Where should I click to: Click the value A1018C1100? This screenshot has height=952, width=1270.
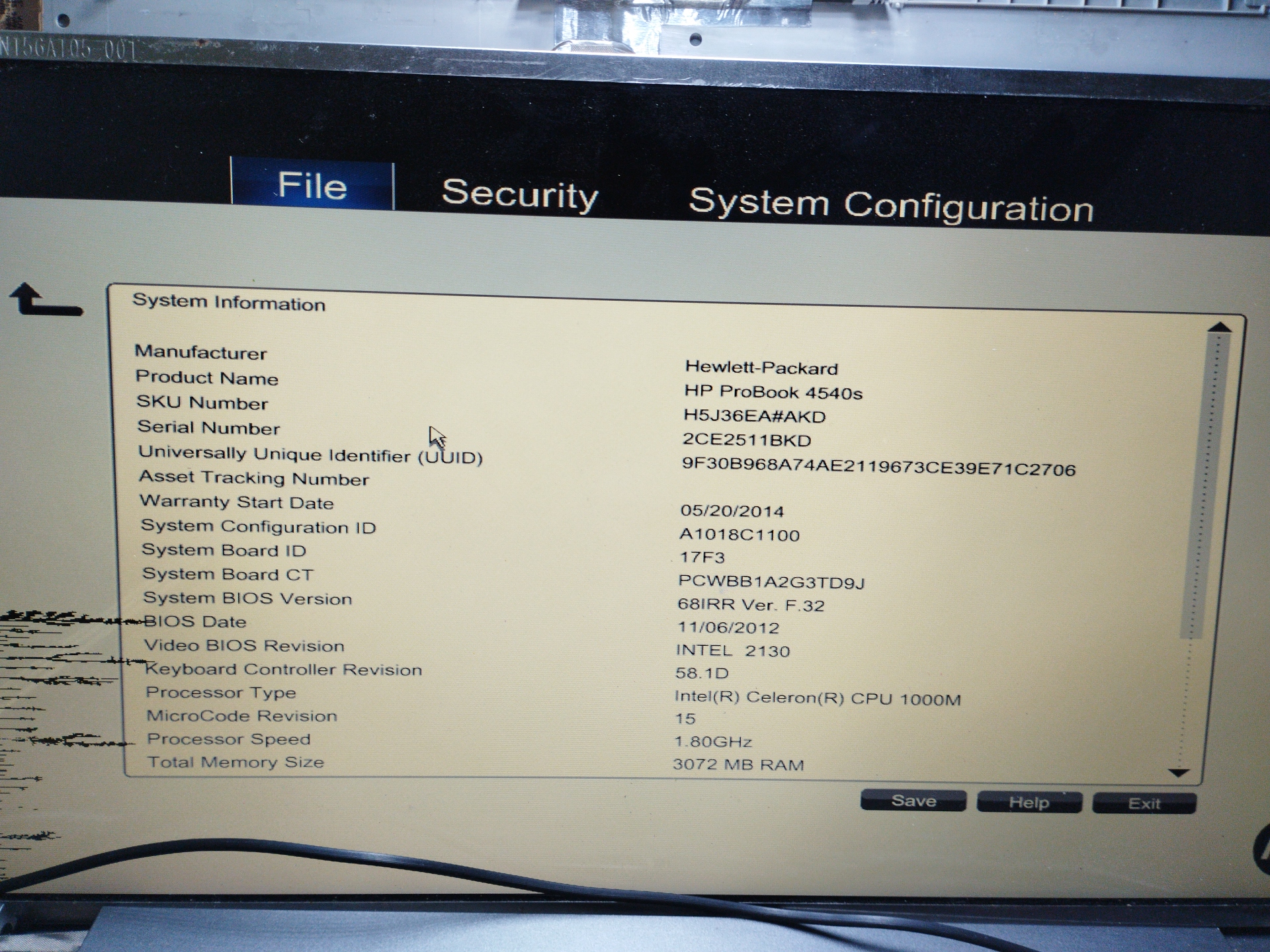coord(740,534)
